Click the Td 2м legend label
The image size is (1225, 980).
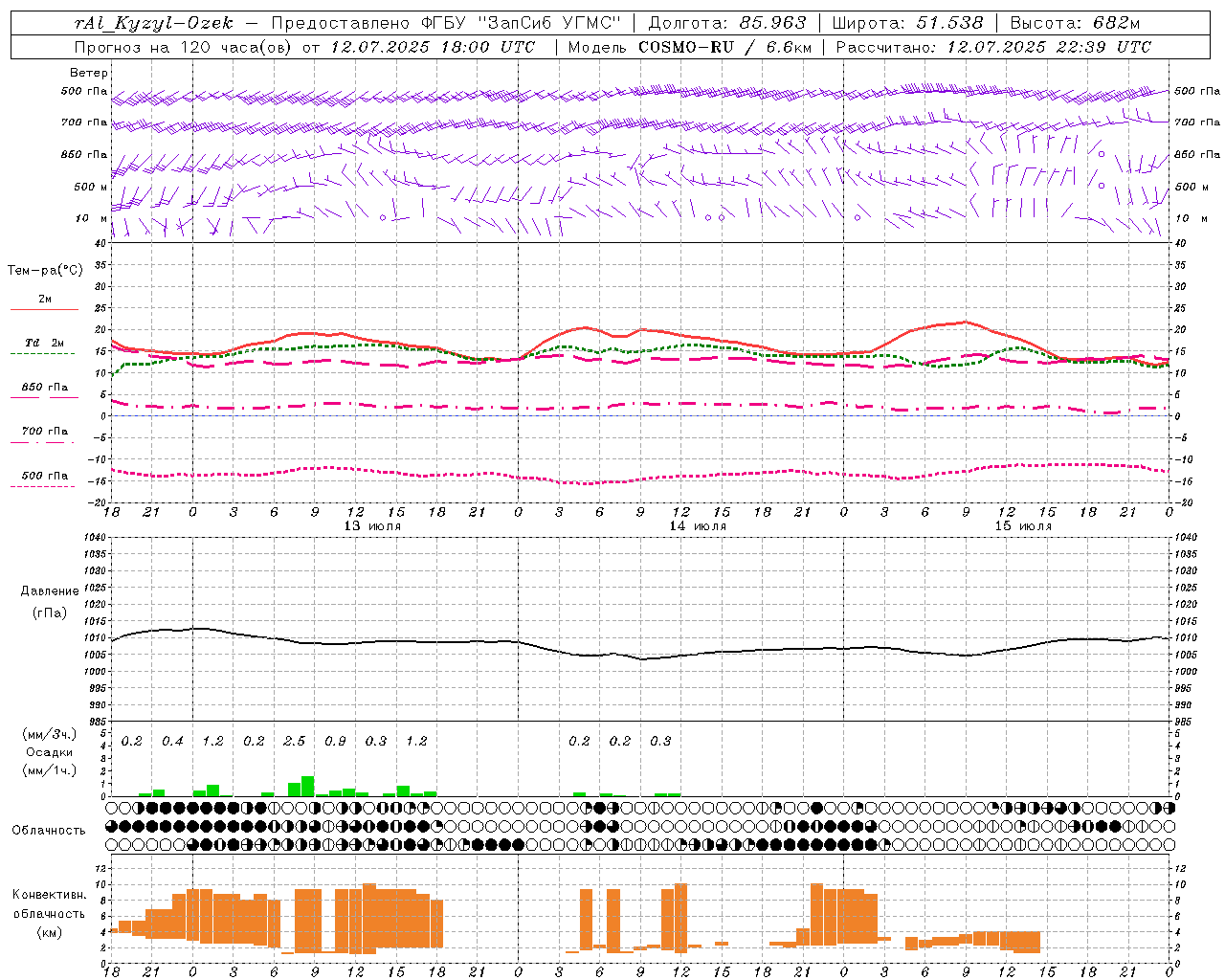coord(44,343)
